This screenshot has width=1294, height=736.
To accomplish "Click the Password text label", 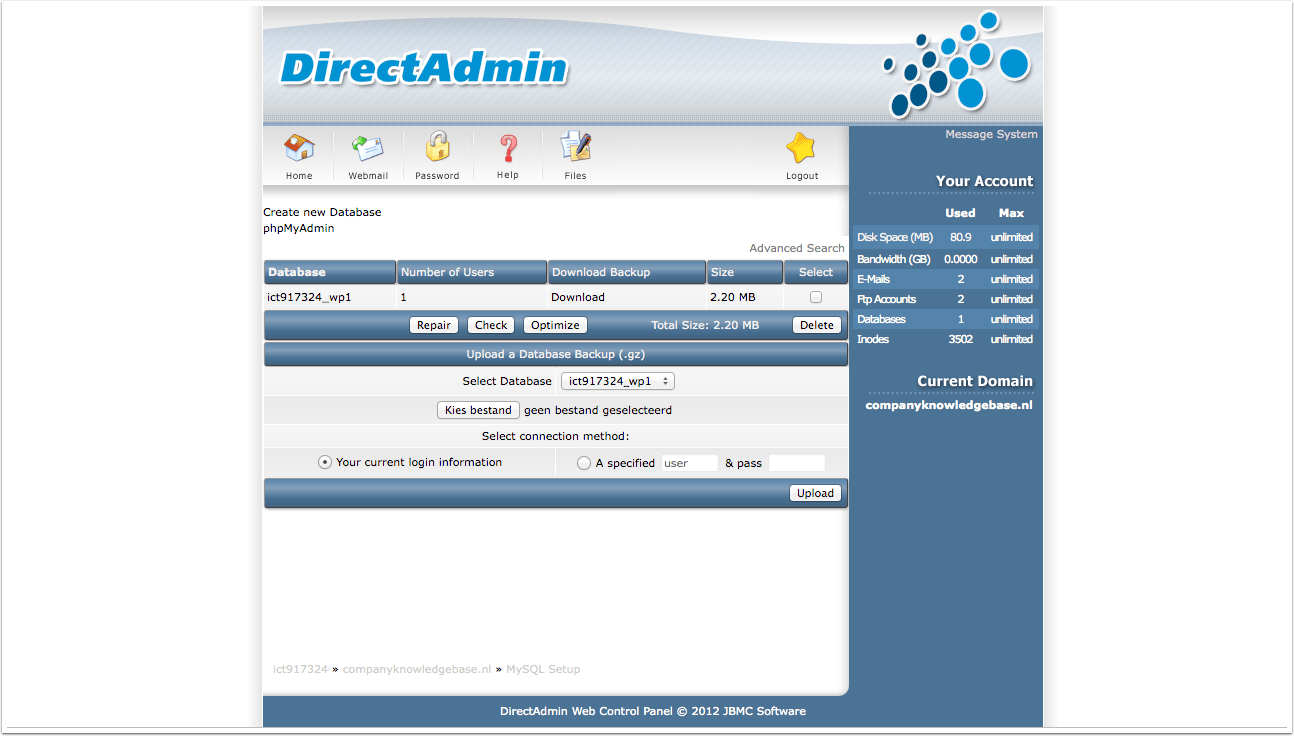I will pos(437,176).
